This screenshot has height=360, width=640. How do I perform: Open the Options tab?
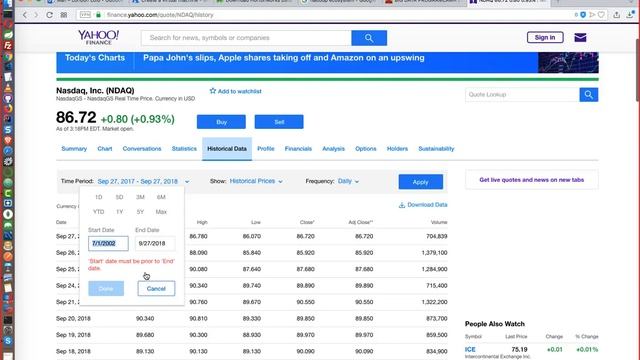(x=366, y=149)
